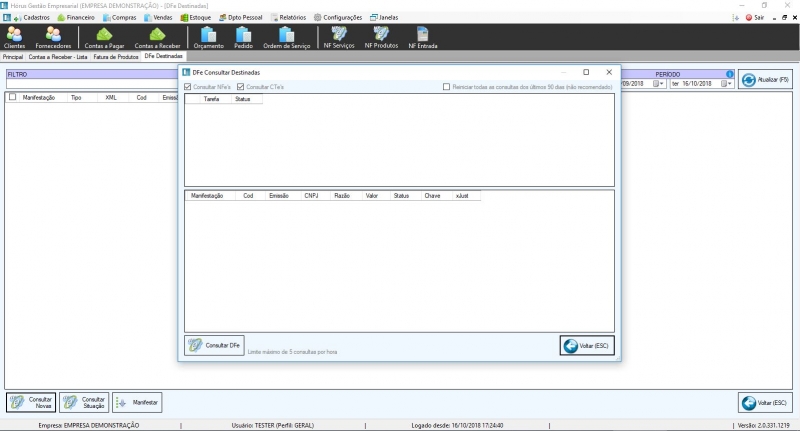Open Ordem de Serviço toolbar icon

pyautogui.click(x=286, y=37)
